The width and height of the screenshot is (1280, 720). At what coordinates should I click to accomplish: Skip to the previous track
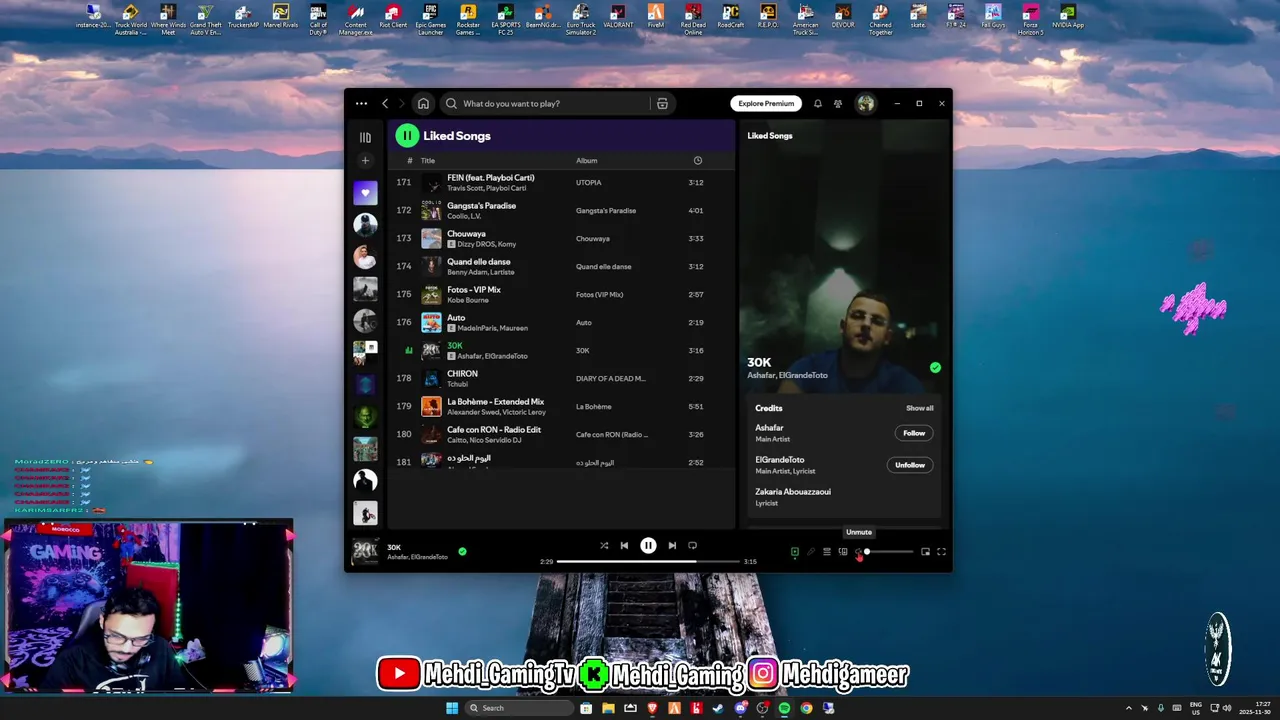tap(624, 546)
